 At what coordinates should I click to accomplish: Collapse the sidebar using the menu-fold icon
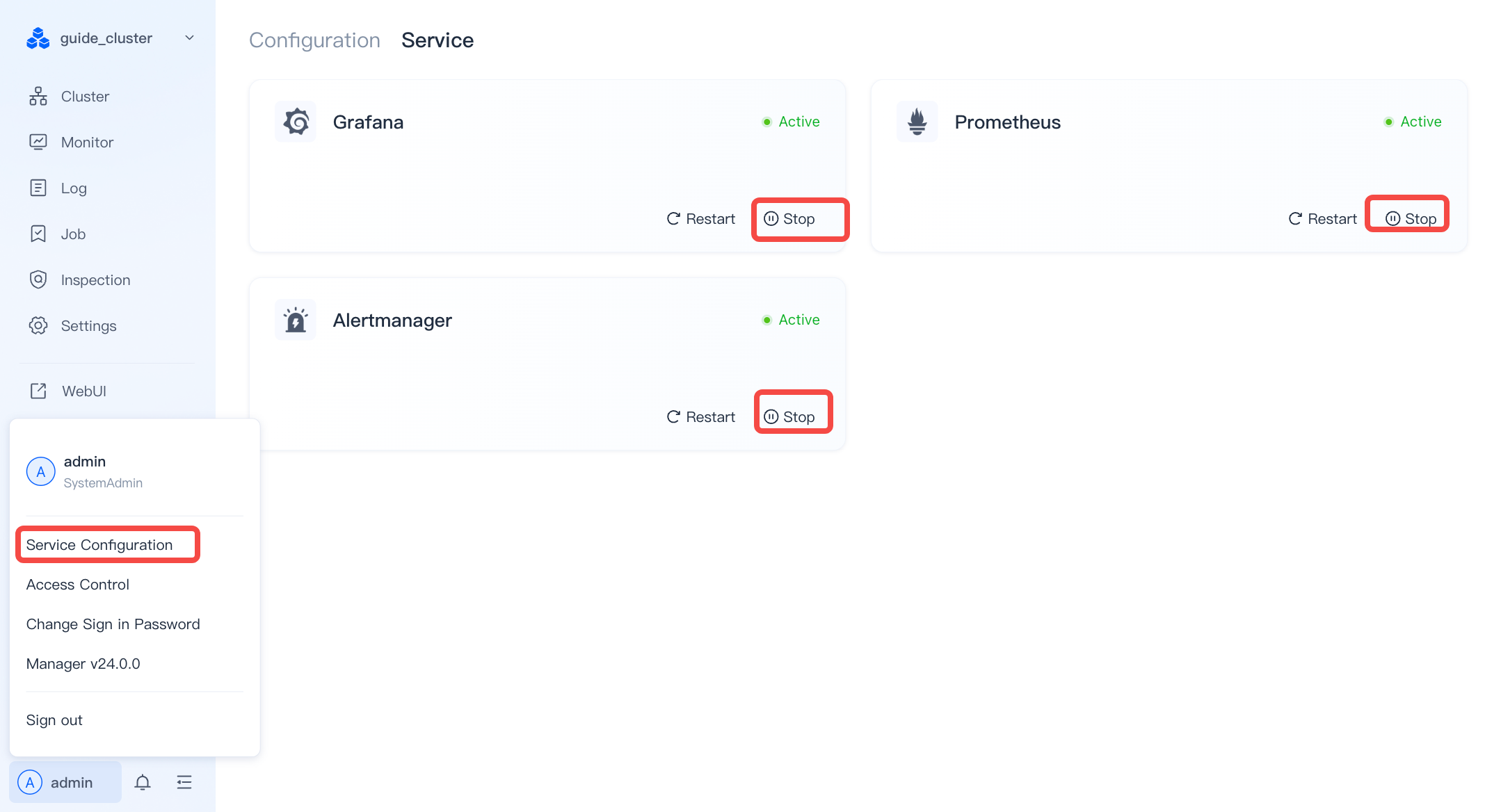(184, 782)
